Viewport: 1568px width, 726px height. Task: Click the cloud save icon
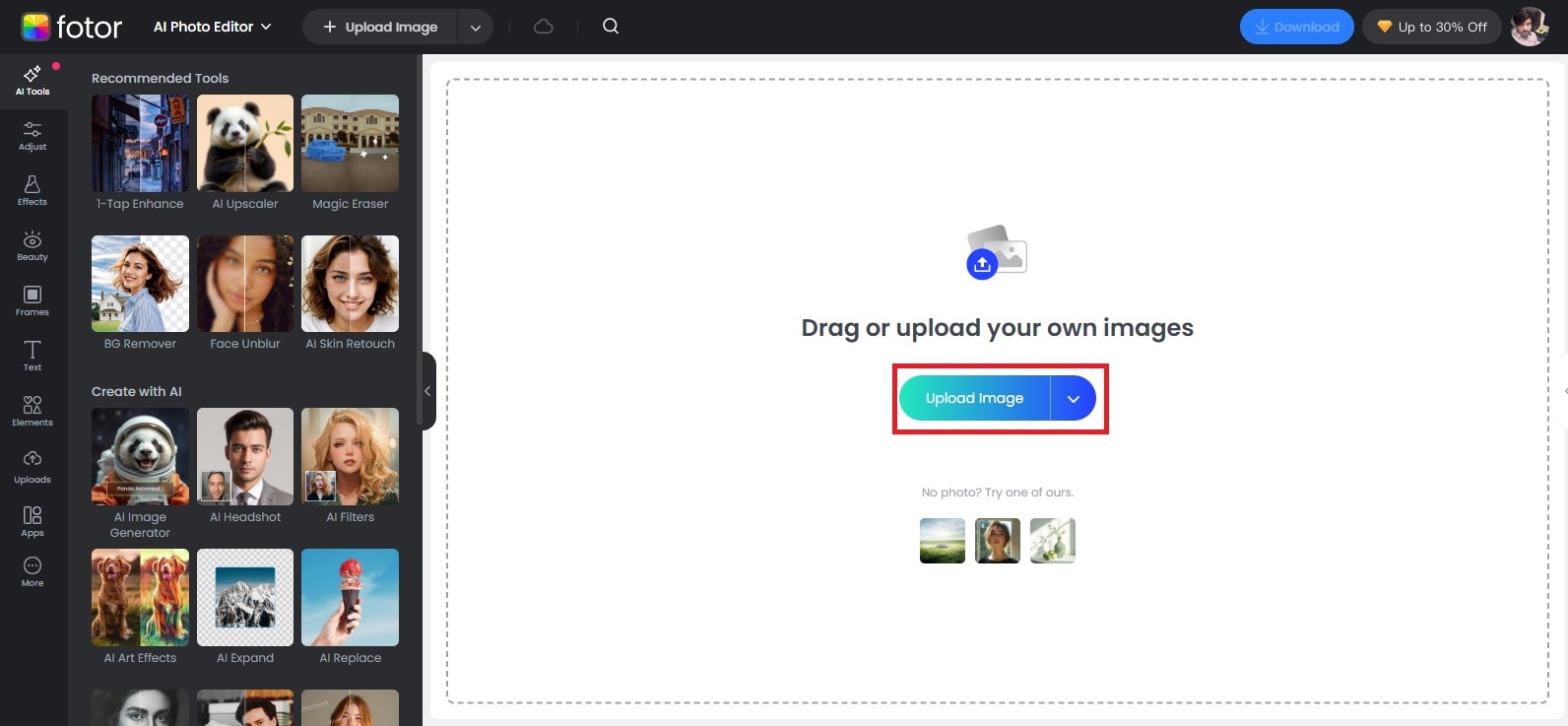pyautogui.click(x=544, y=27)
